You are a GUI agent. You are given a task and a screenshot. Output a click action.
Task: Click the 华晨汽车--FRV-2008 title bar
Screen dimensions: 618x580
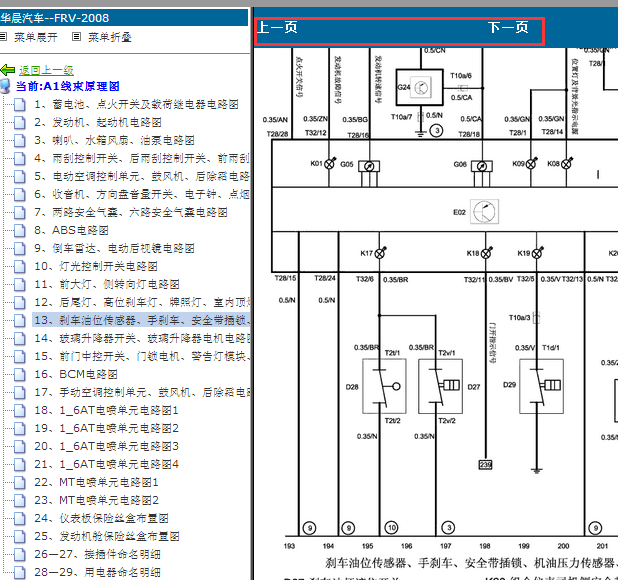124,18
